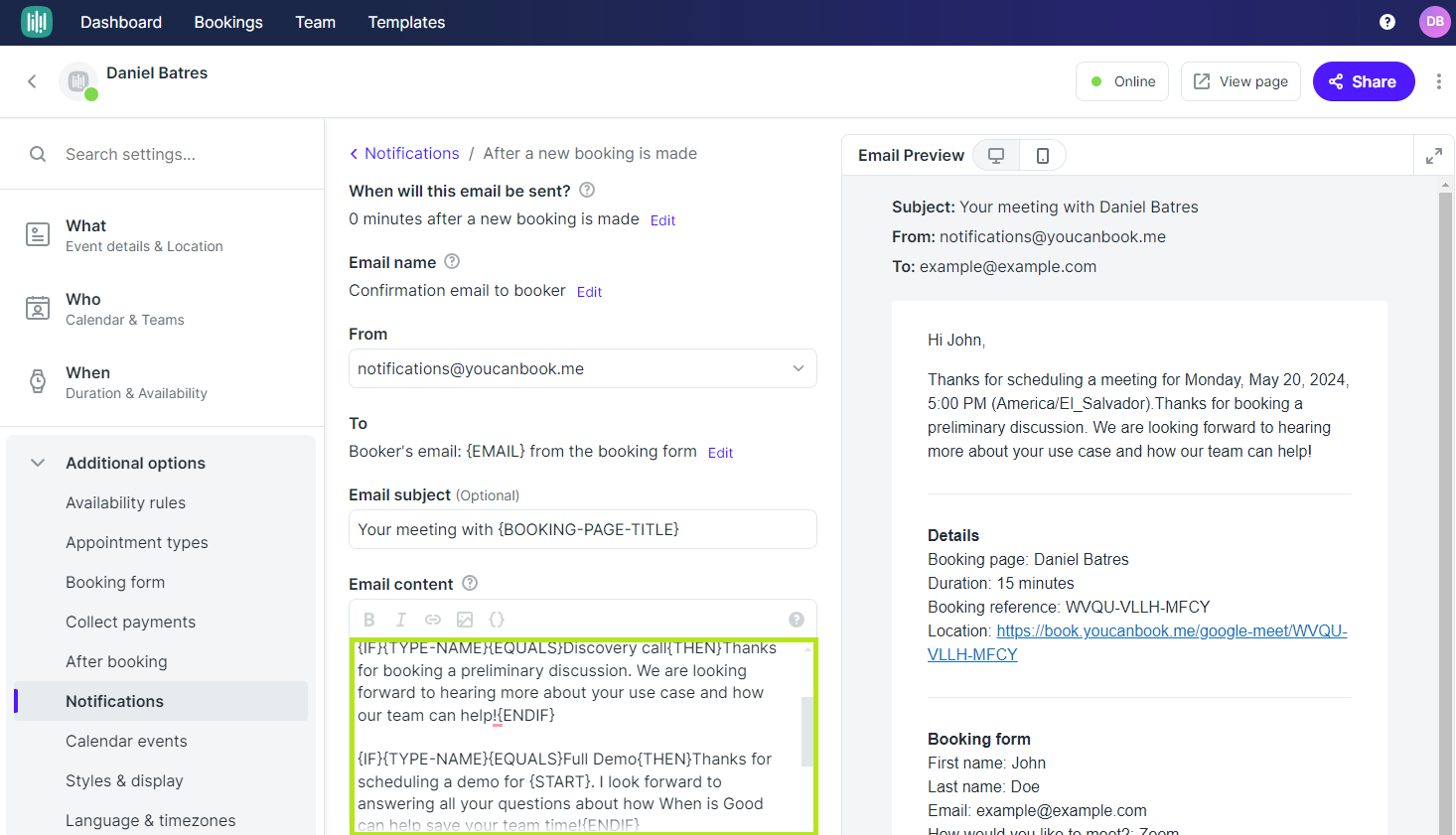The height and width of the screenshot is (835, 1456).
Task: Click the What event details icon
Action: [38, 234]
